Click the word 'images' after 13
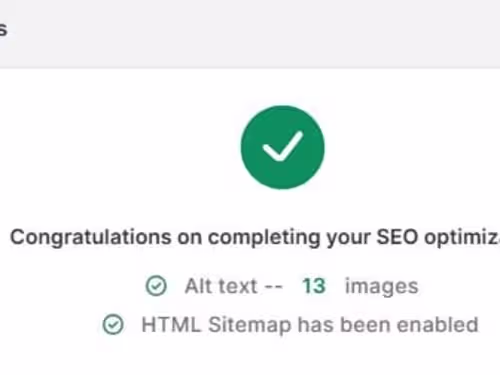Viewport: 500px width, 375px height. [x=381, y=287]
